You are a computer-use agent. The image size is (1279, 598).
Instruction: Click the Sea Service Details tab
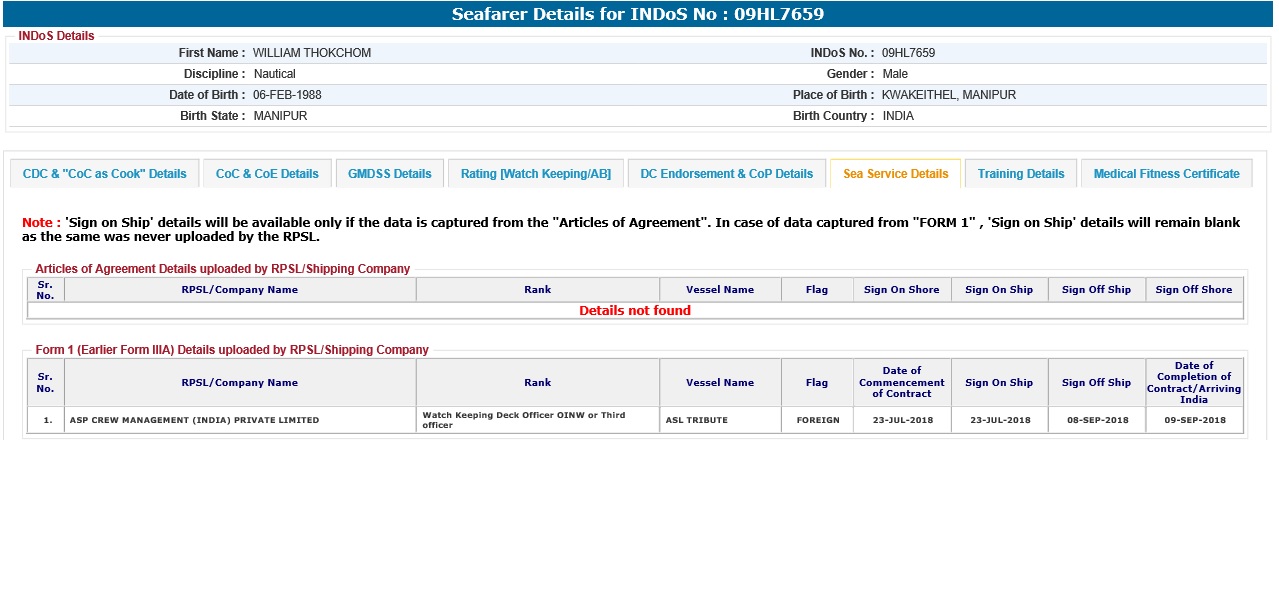[x=895, y=174]
